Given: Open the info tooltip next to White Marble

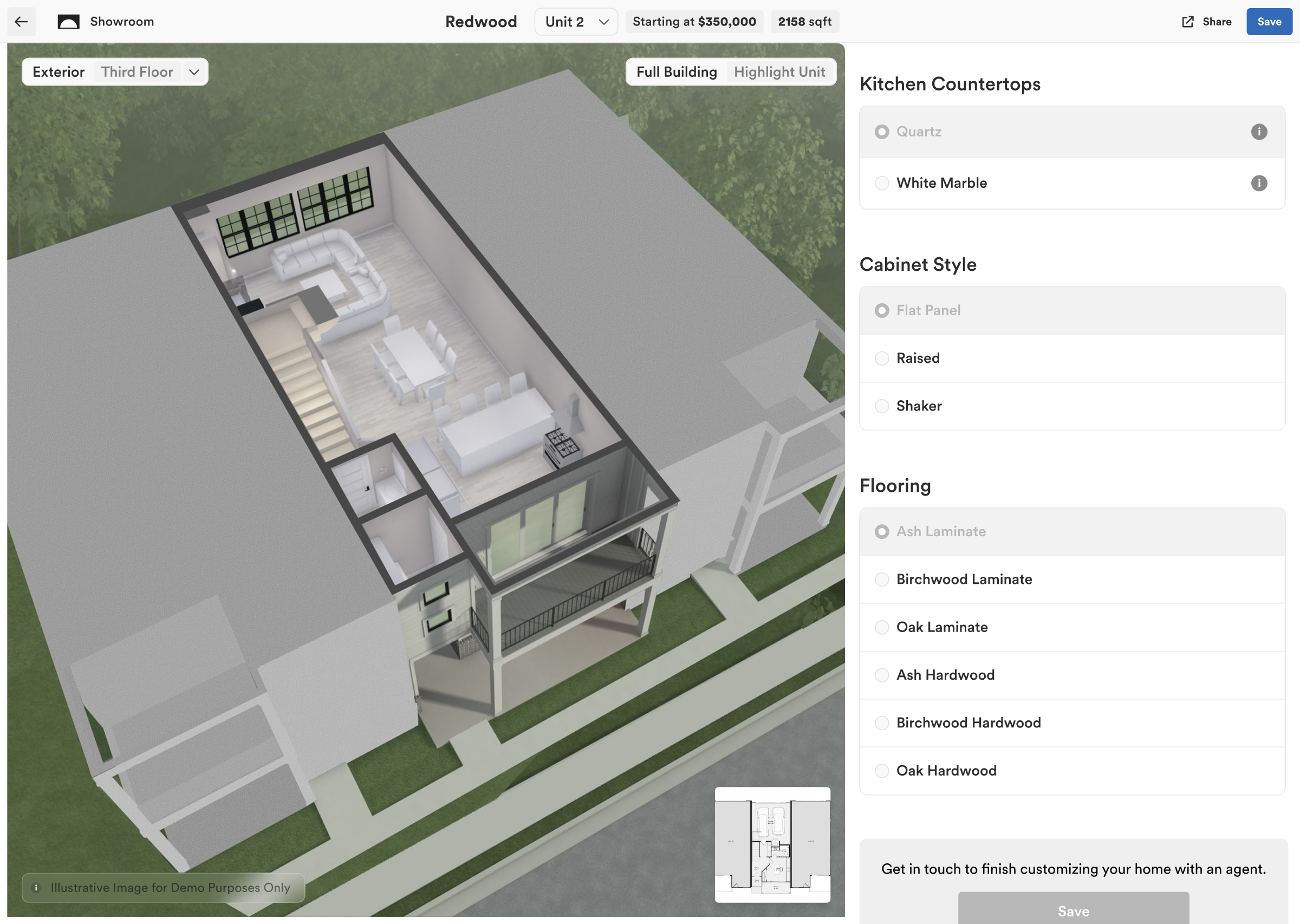Looking at the screenshot, I should coord(1259,183).
